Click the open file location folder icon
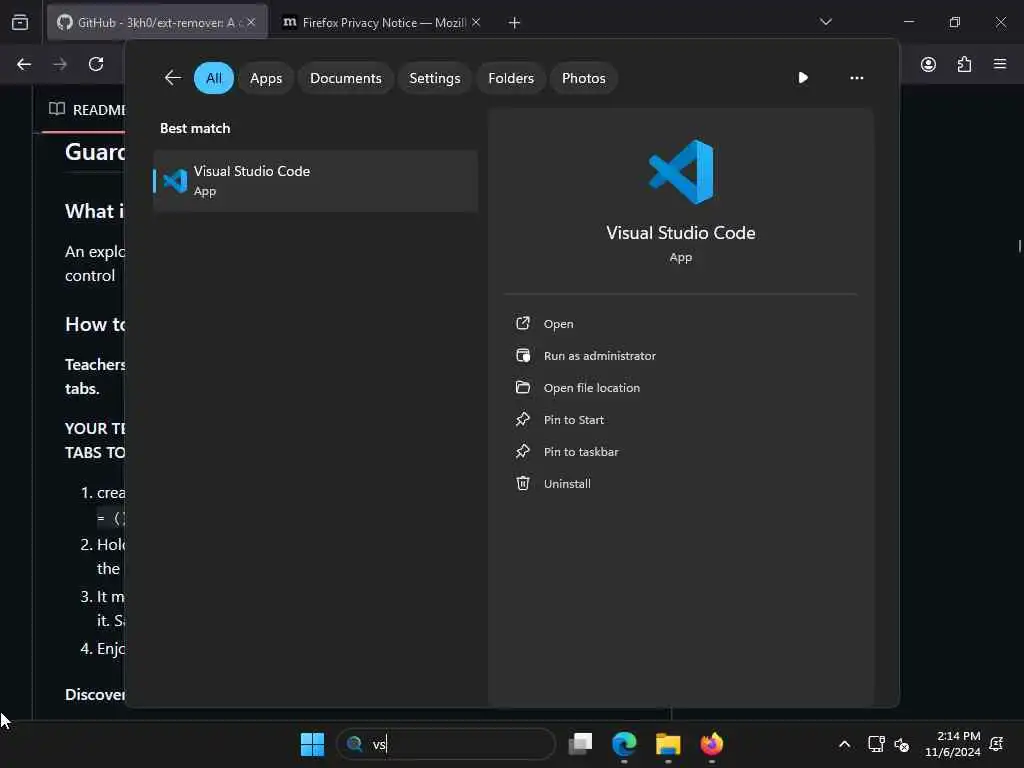Image resolution: width=1024 pixels, height=768 pixels. [x=522, y=387]
